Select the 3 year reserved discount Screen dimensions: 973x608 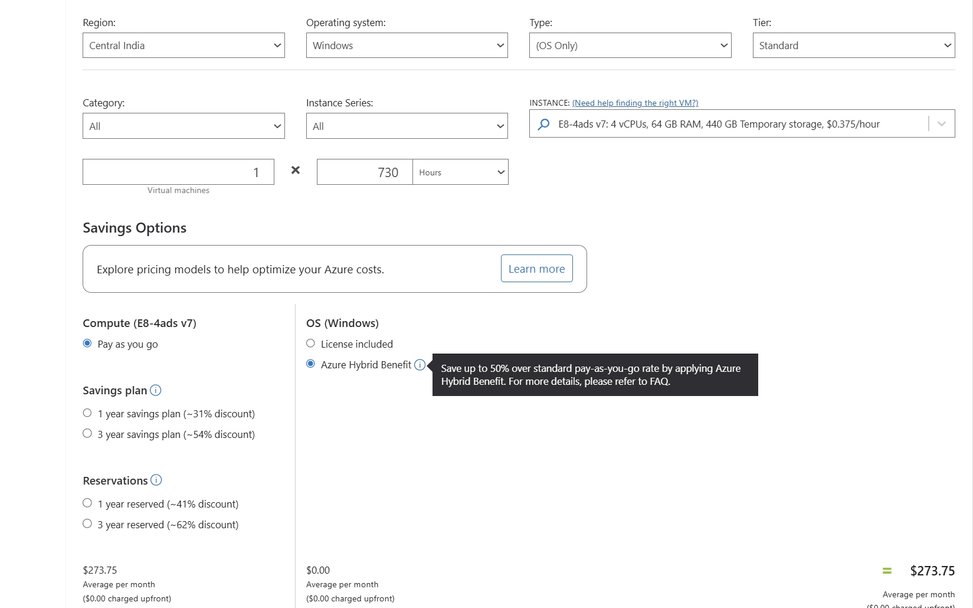click(x=87, y=522)
